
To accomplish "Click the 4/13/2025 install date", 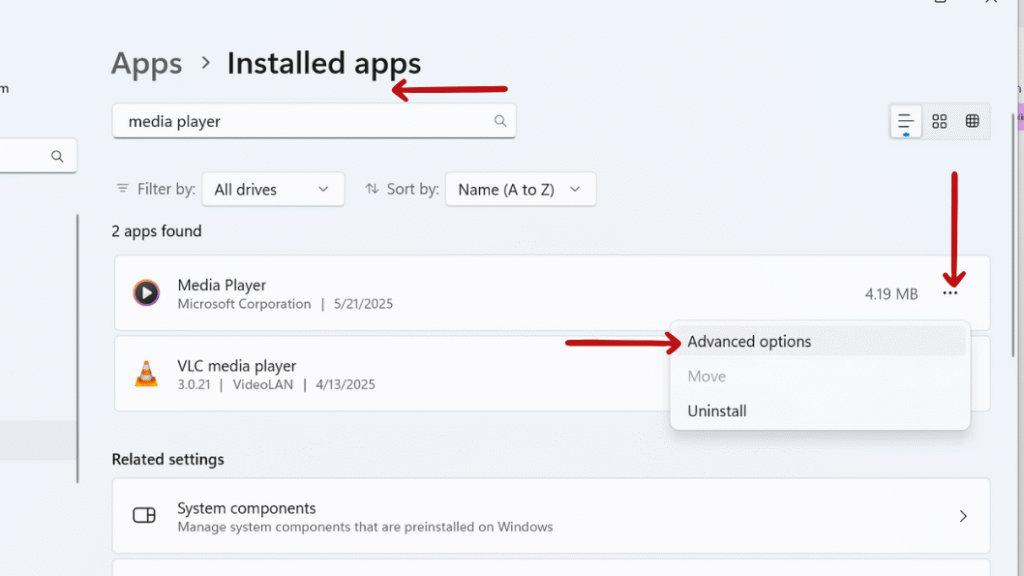I will click(345, 385).
